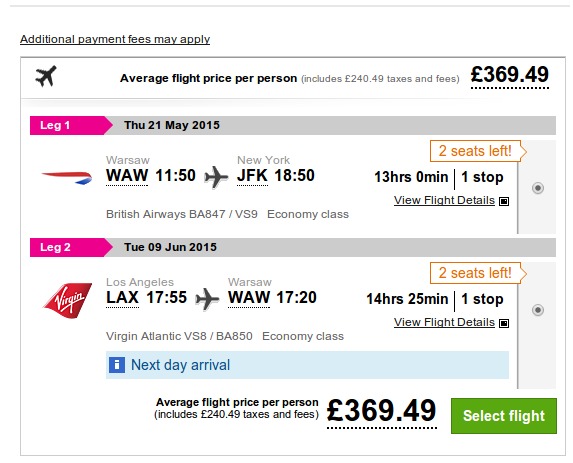Click the WAW departure airport code in Leg 1
This screenshot has height=463, width=573.
tap(127, 176)
